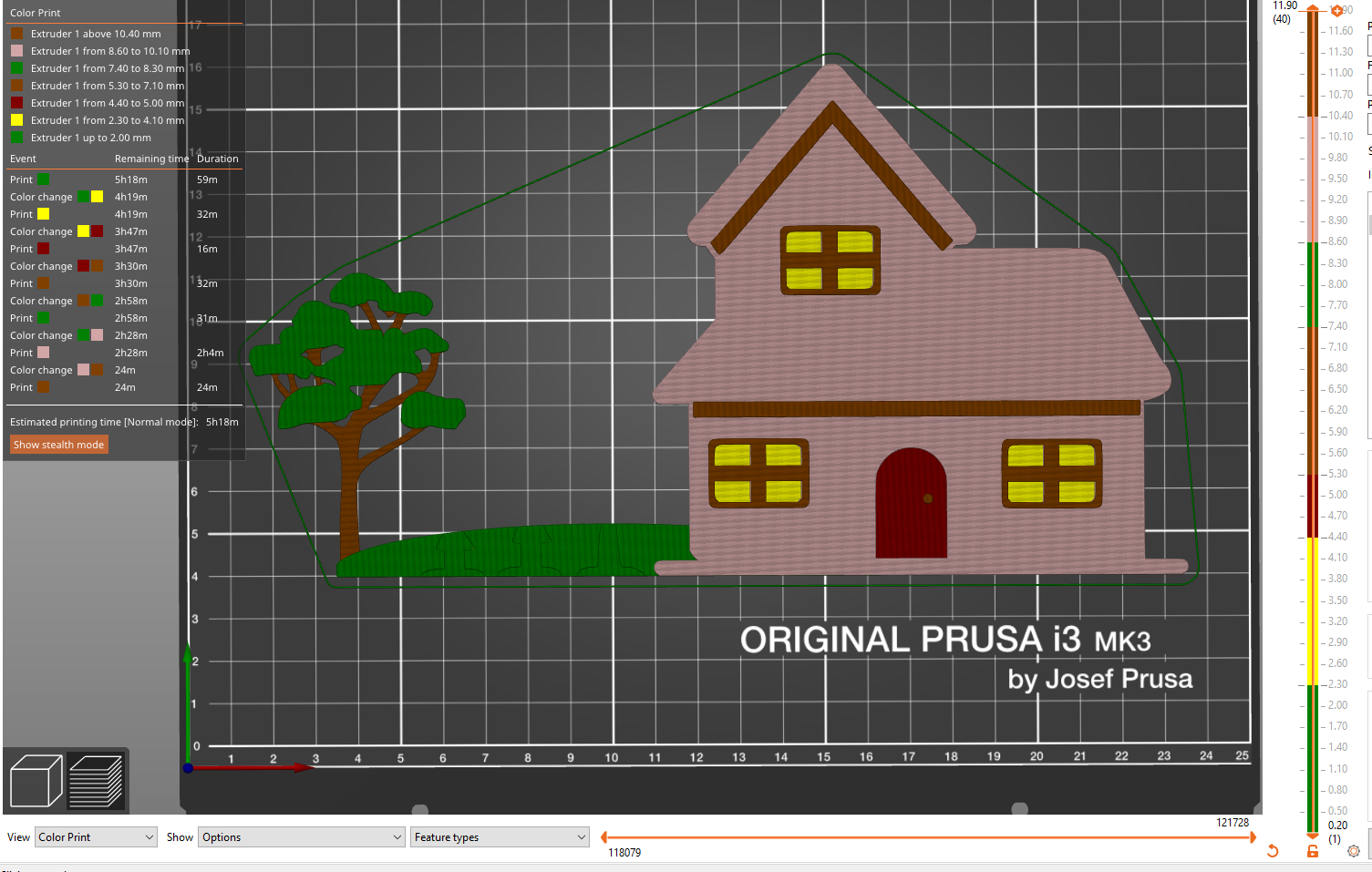The image size is (1372, 872).
Task: Open the Feature types dropdown
Action: (x=500, y=837)
